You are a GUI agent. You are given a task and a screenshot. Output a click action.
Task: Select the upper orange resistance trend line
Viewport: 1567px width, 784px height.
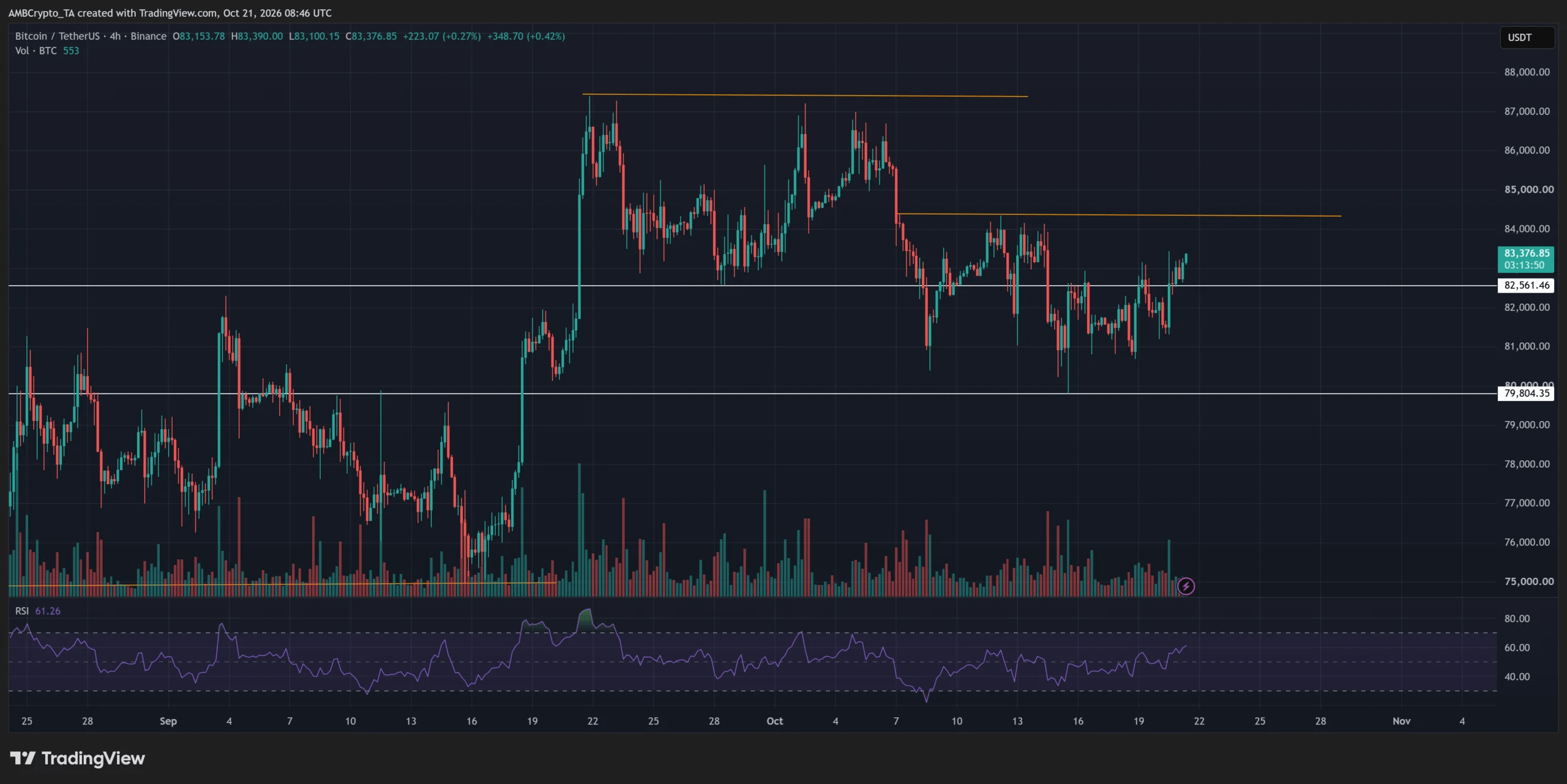[x=805, y=95]
